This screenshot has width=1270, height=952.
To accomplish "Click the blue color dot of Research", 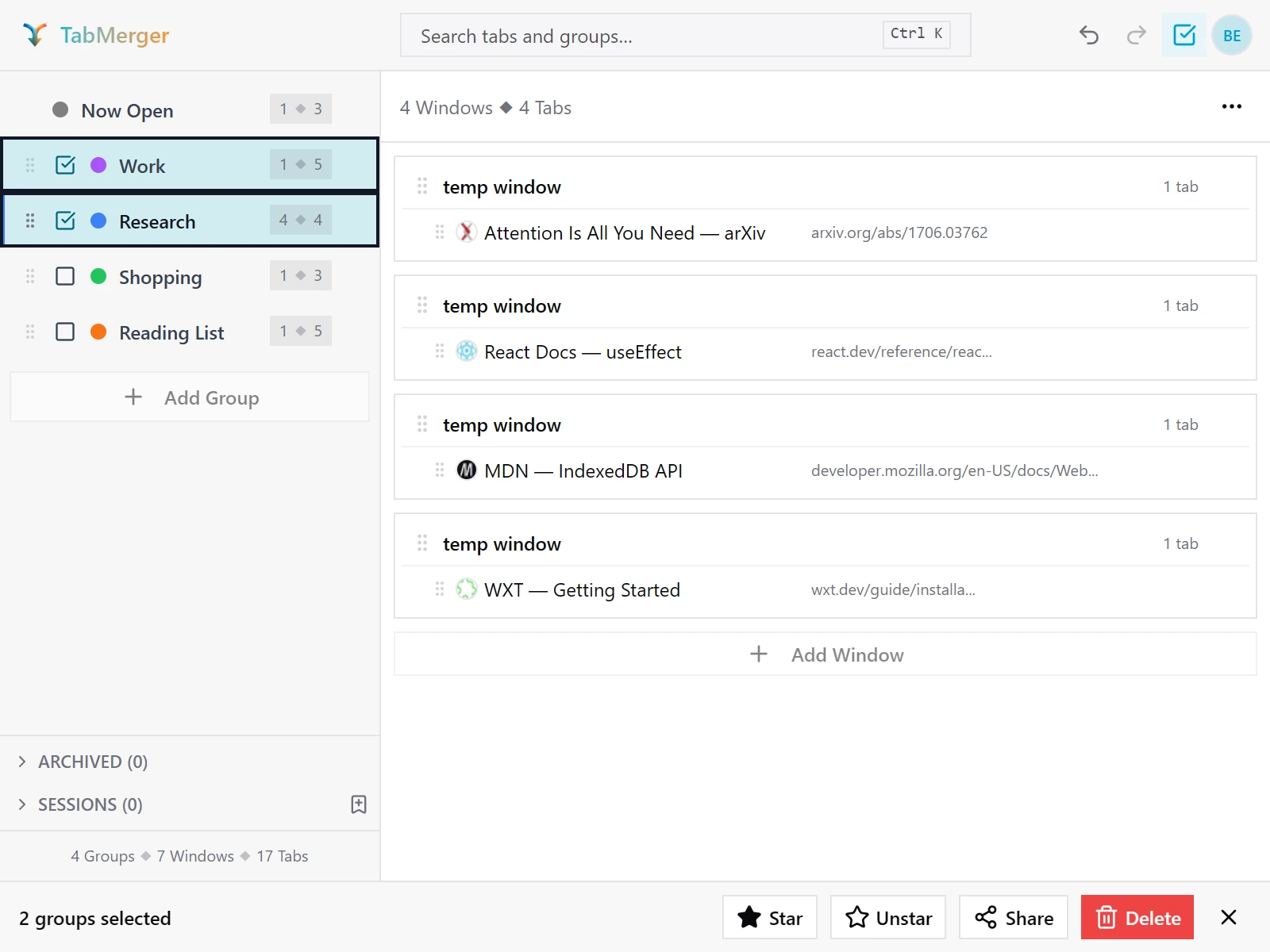I will 98,221.
